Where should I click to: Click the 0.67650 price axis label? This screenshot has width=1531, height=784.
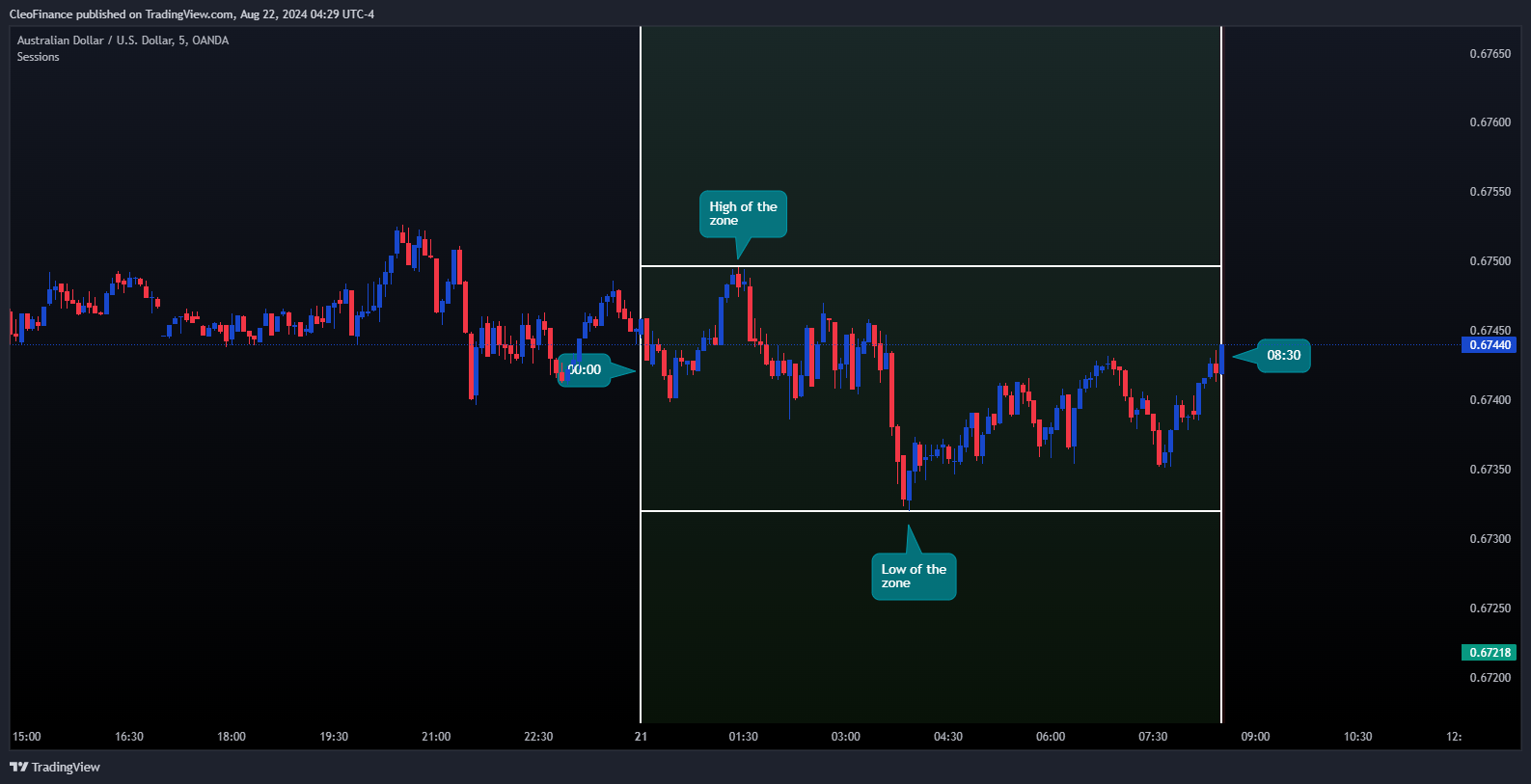(1490, 54)
